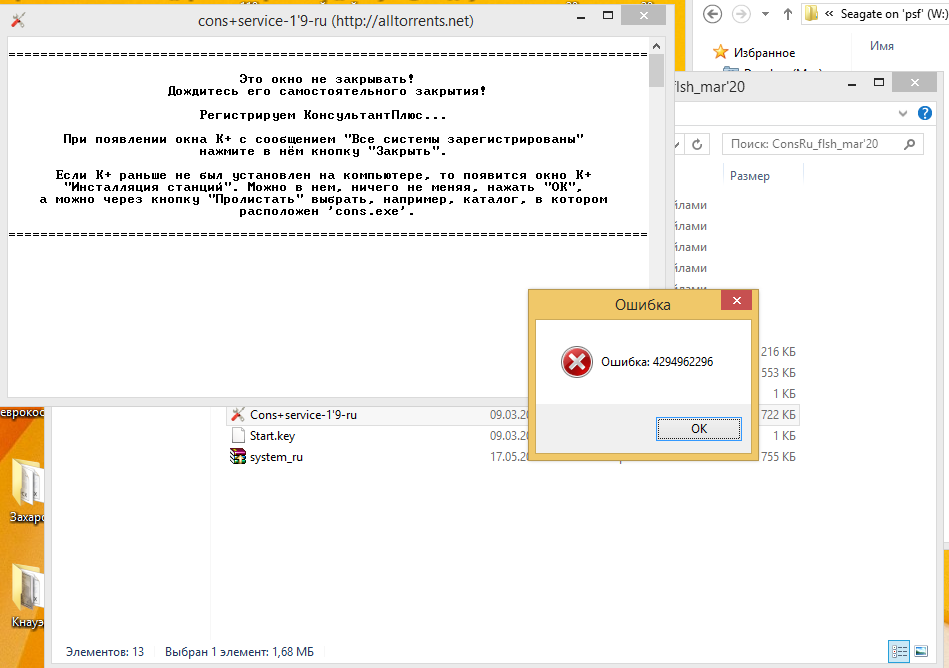This screenshot has height=668, width=949.
Task: Click the Размер column header
Action: coord(750,176)
